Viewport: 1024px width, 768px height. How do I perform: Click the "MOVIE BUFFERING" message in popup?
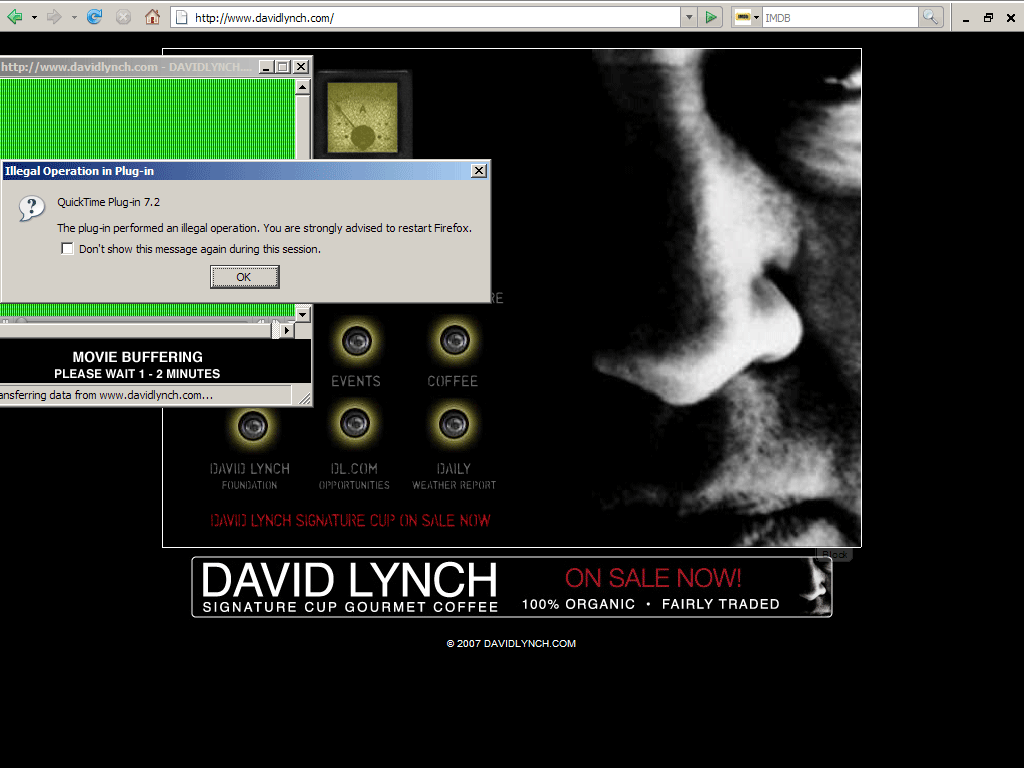pos(138,357)
